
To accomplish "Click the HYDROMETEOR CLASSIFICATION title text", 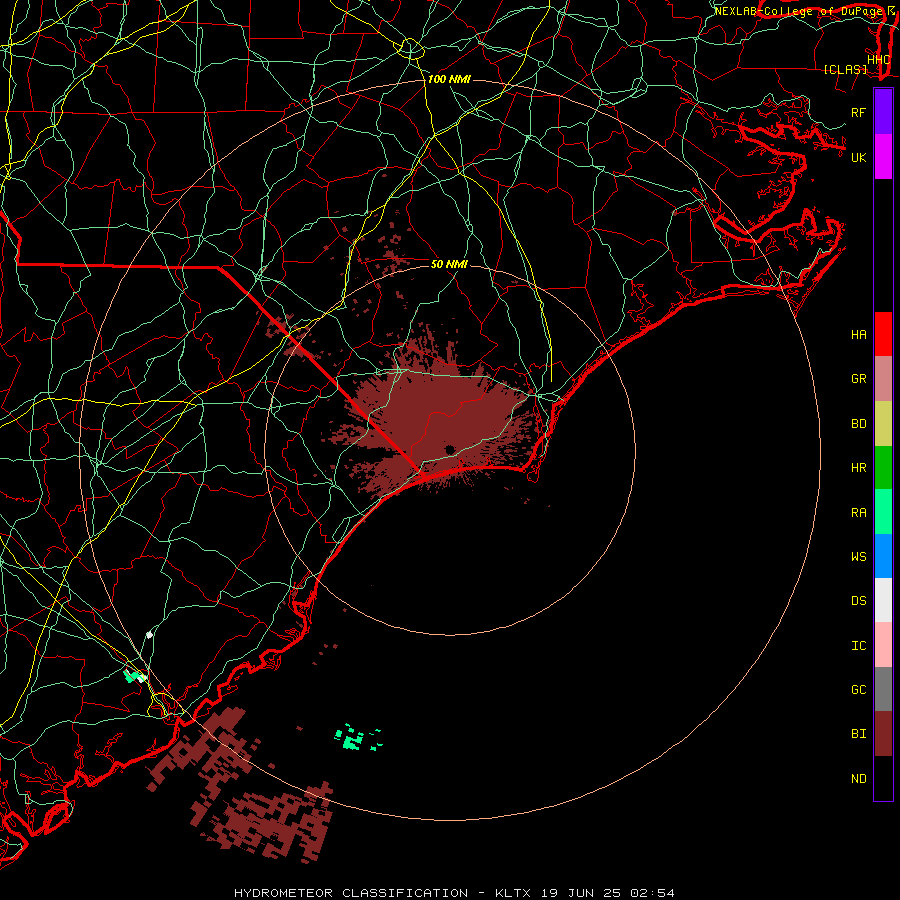I will pos(351,893).
